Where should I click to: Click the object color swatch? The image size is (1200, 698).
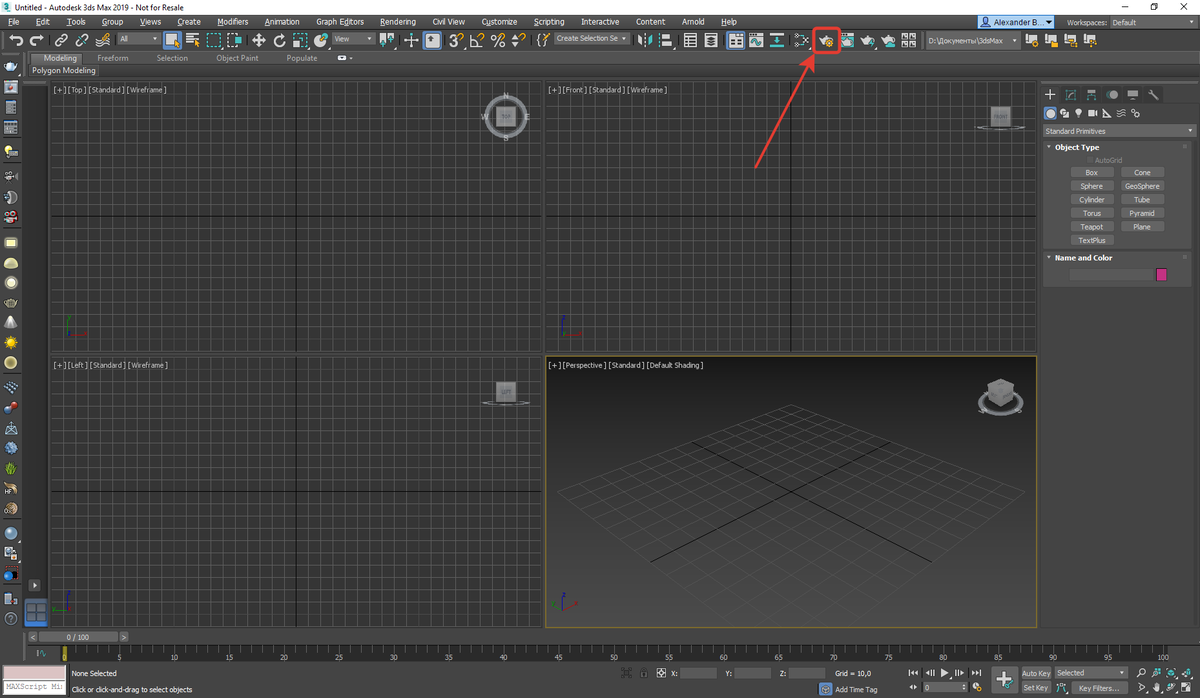tap(1160, 274)
